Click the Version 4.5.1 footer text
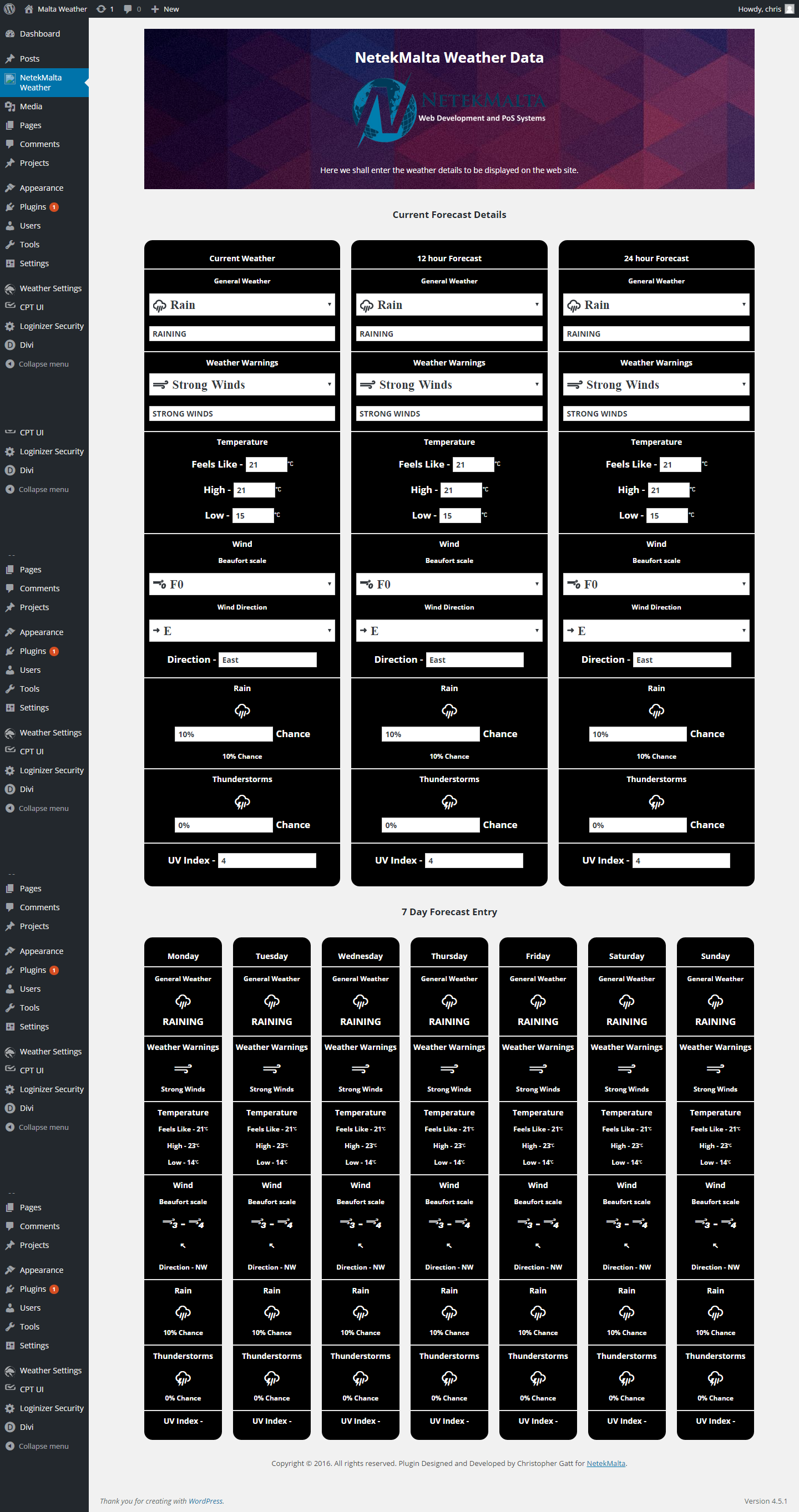This screenshot has width=799, height=1512. click(766, 1501)
